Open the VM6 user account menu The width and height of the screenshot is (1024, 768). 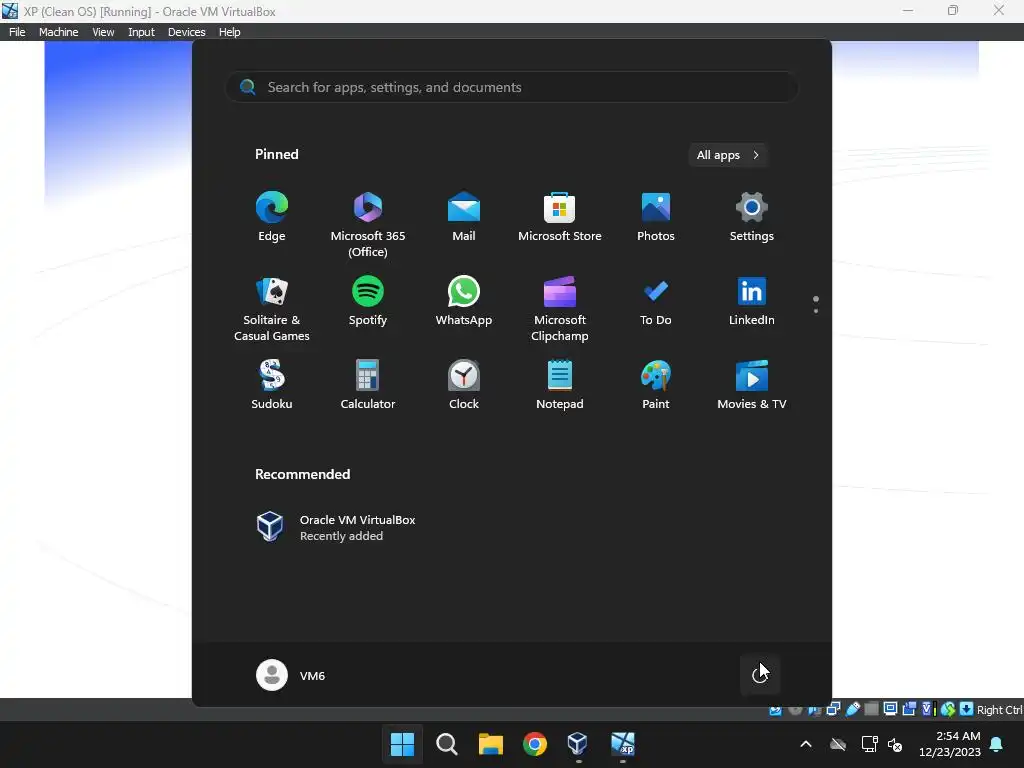(291, 675)
